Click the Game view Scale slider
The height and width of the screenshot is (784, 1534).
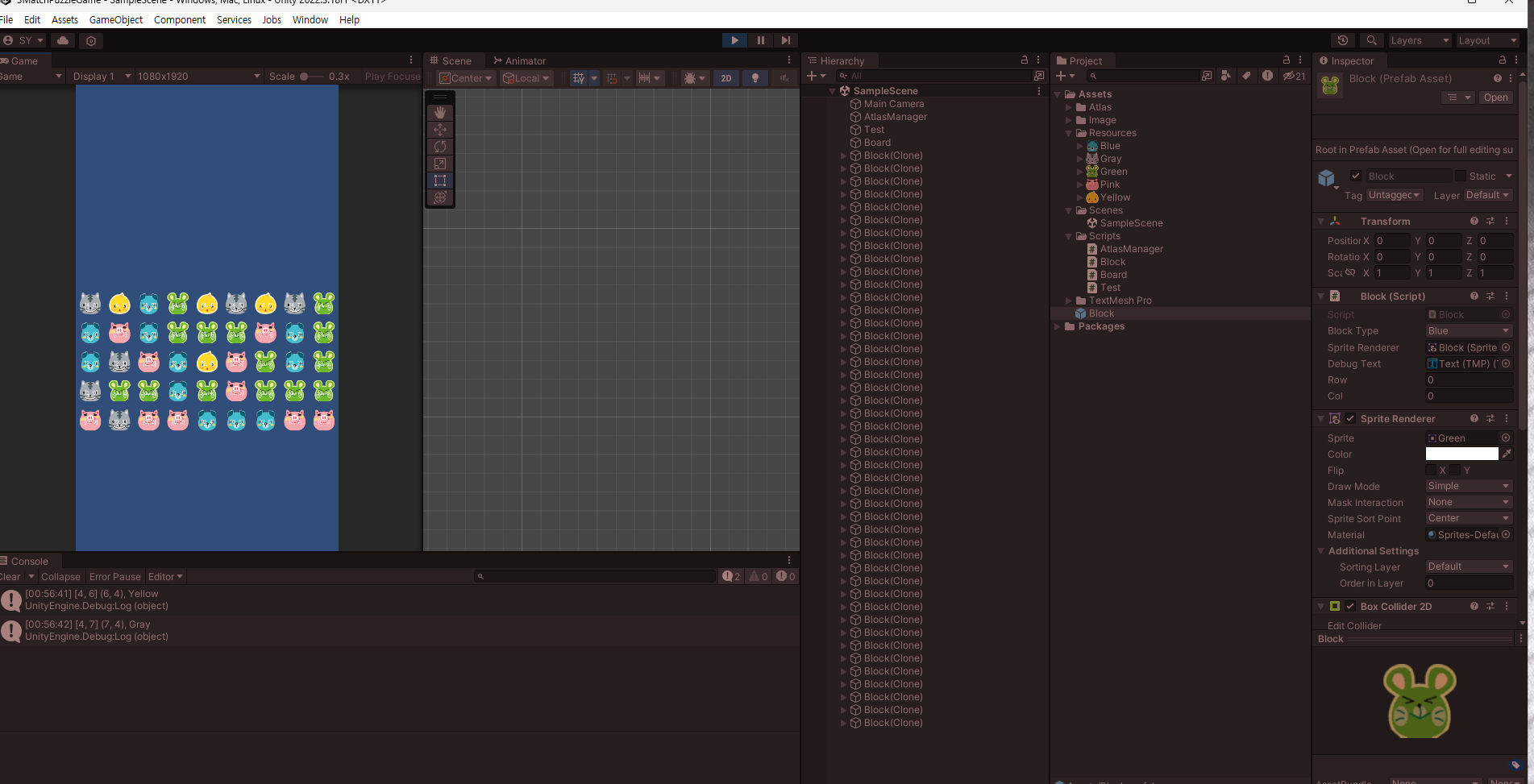click(x=312, y=77)
